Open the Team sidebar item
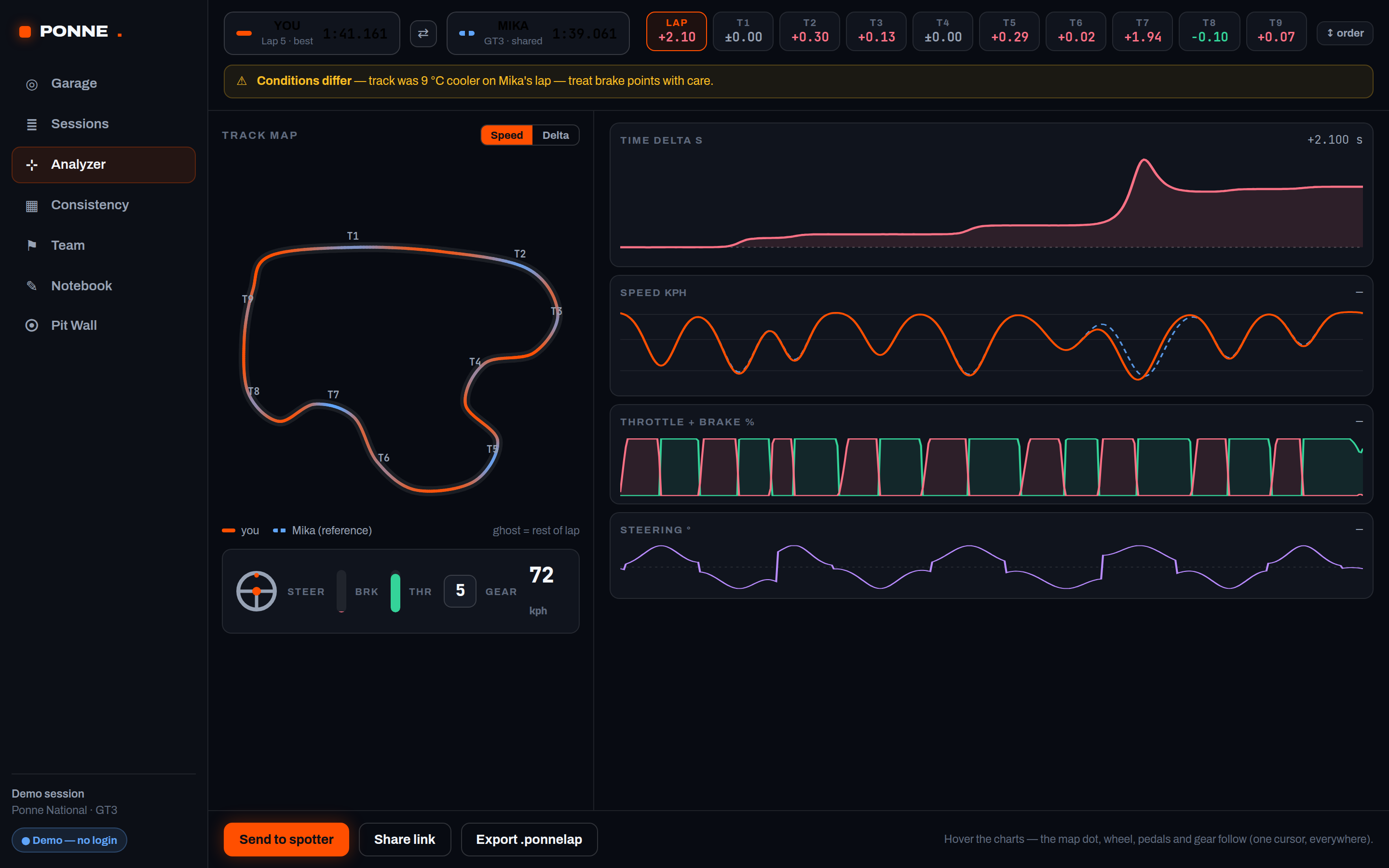The image size is (1389, 868). (103, 246)
